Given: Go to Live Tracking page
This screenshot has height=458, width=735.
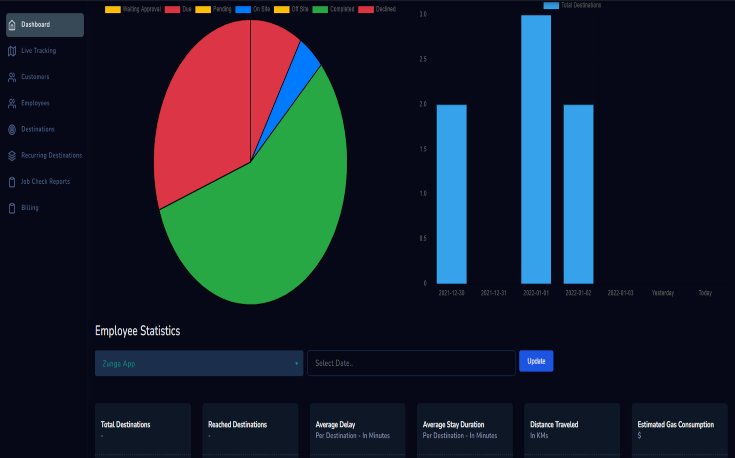Looking at the screenshot, I should pyautogui.click(x=38, y=51).
